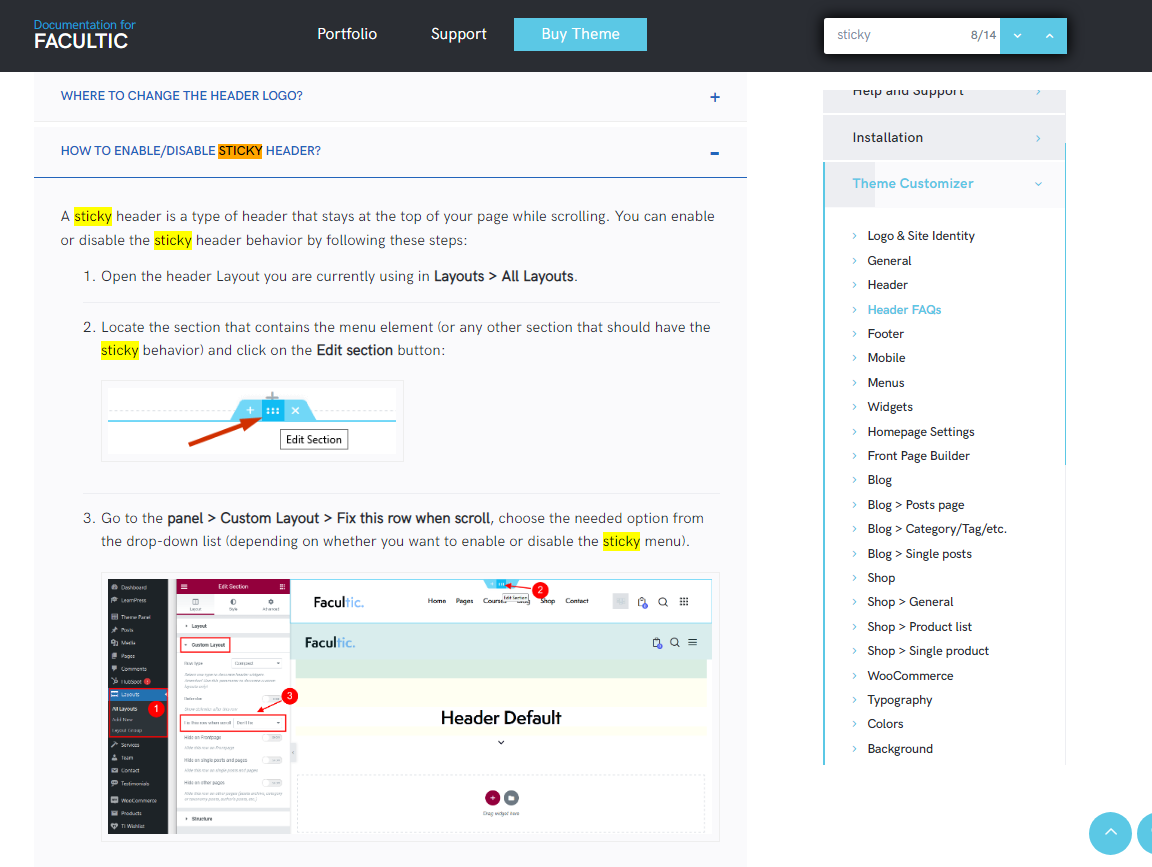Click the Buy Theme button

[580, 35]
